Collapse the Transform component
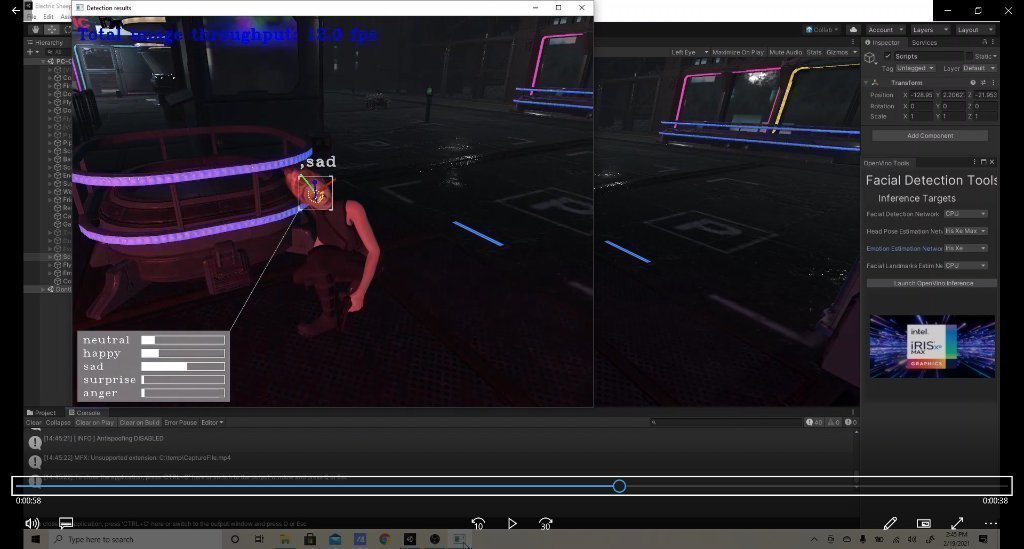The width and height of the screenshot is (1024, 549). click(866, 82)
